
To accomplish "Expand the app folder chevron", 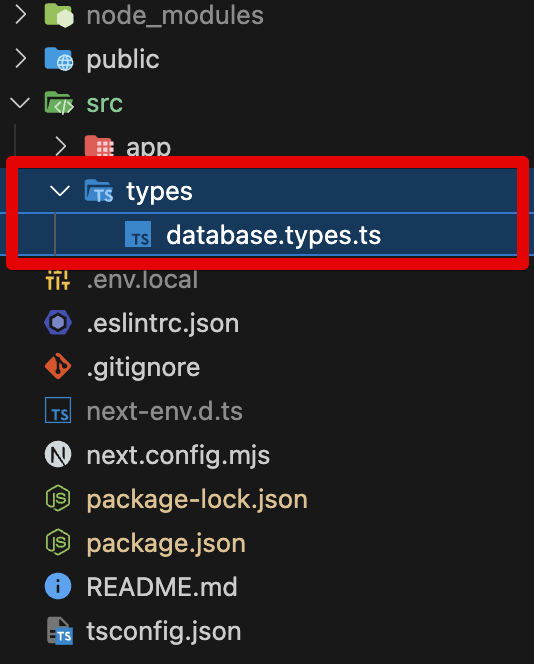I will tap(60, 147).
